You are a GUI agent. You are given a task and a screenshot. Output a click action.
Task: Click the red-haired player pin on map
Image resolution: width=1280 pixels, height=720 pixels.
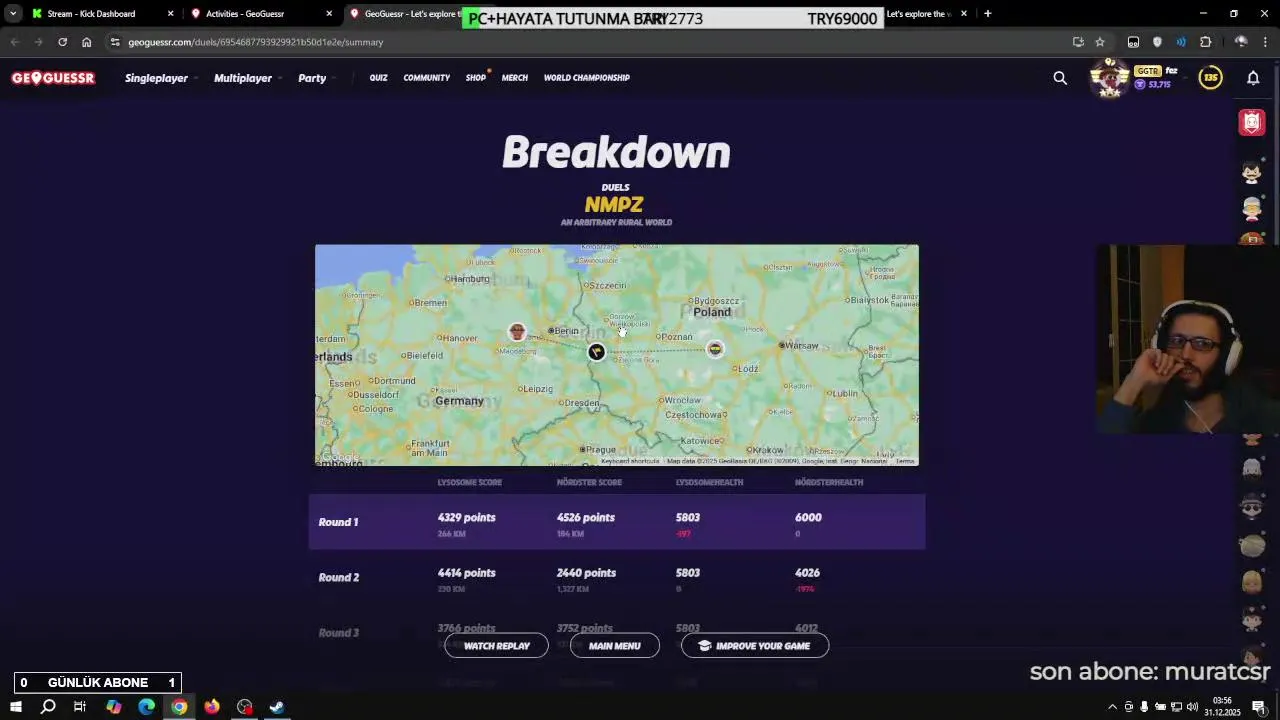click(517, 332)
